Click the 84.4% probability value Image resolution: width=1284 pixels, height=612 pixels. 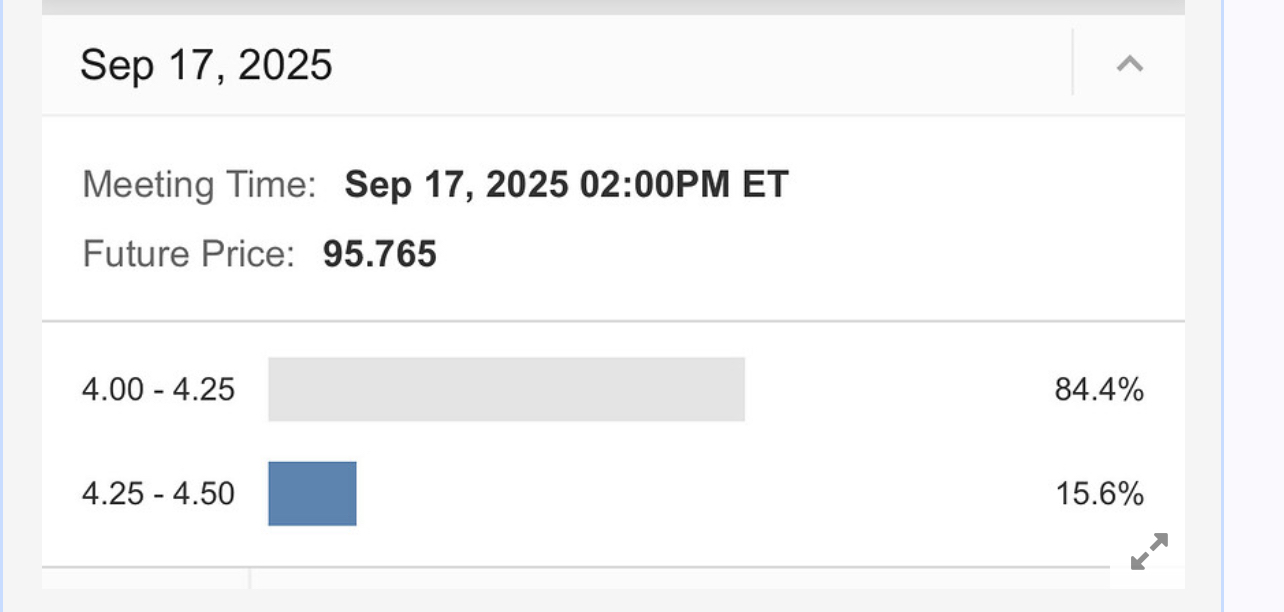1098,389
